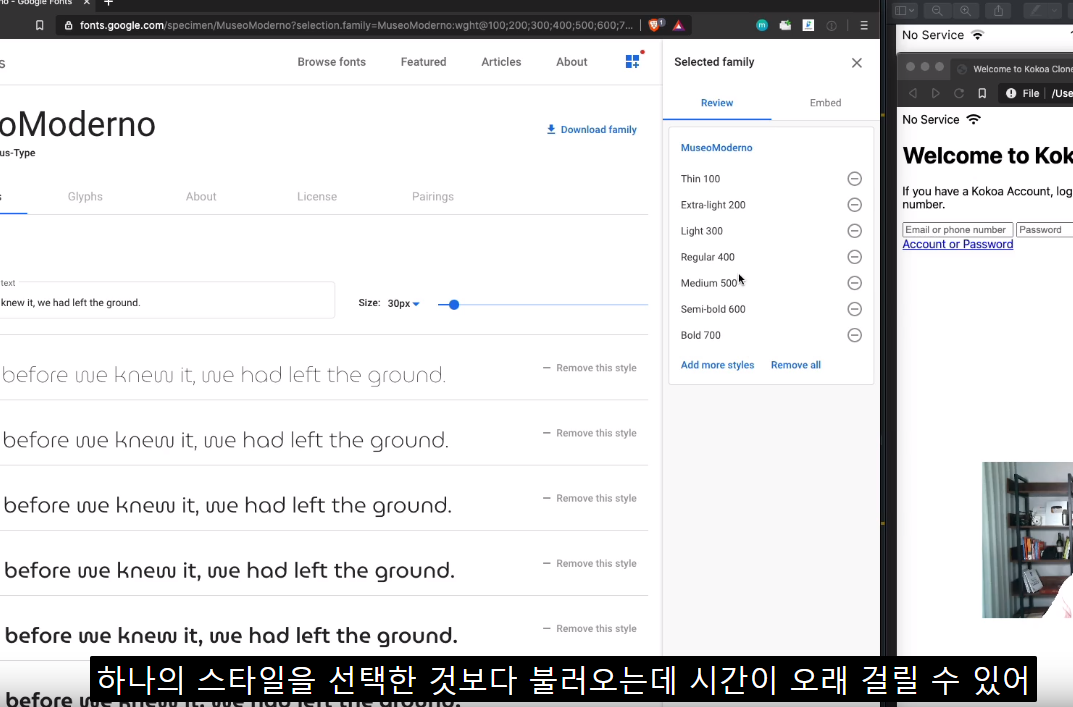Click the Password field in Kokoa page

point(1044,230)
